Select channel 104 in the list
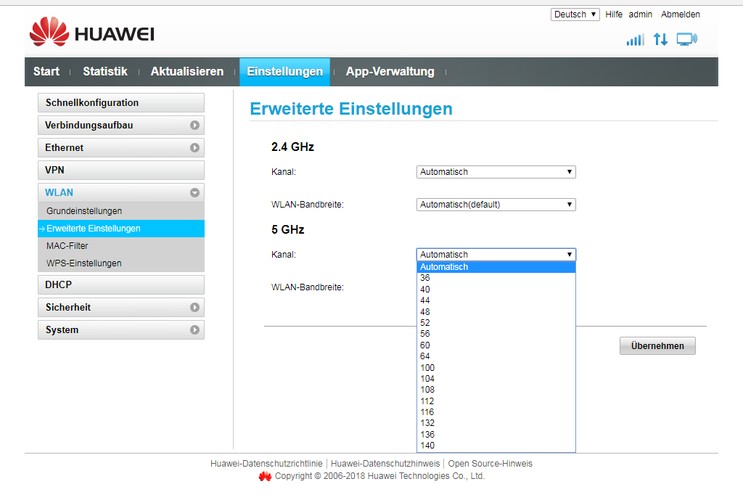This screenshot has width=743, height=500. point(496,379)
